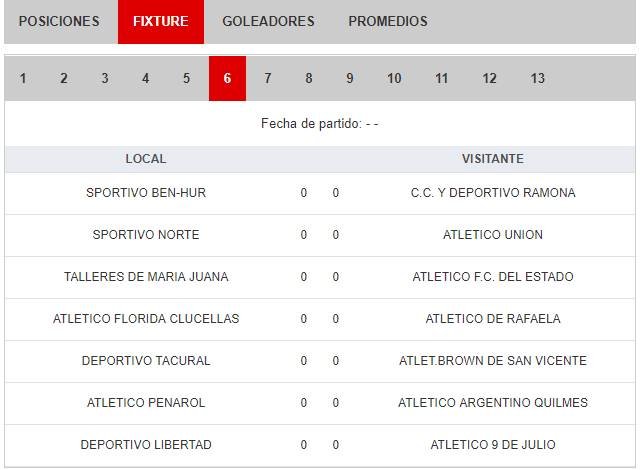Open the Promedios tab

pyautogui.click(x=388, y=21)
